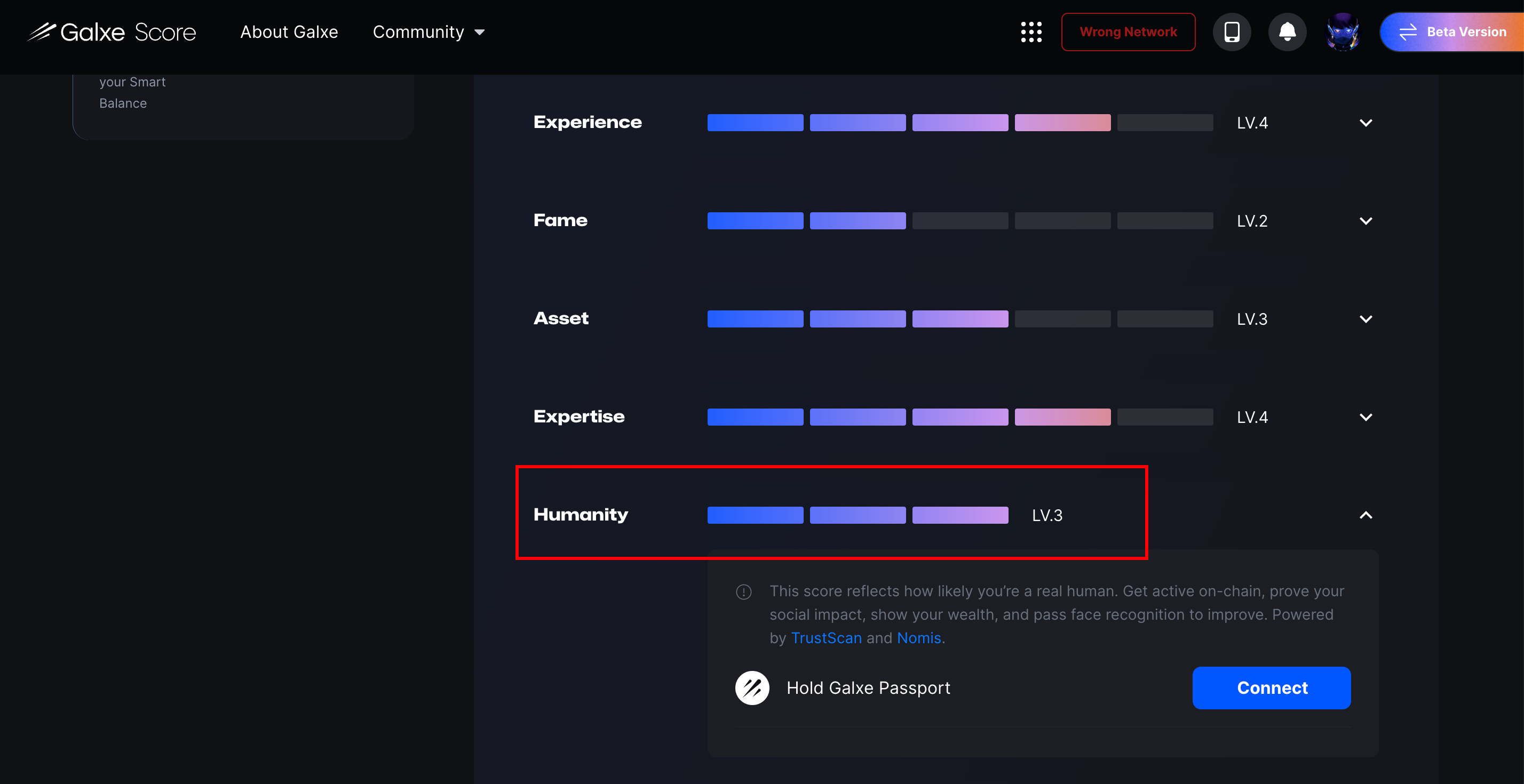The image size is (1524, 784).
Task: Open the notifications bell
Action: (x=1288, y=32)
